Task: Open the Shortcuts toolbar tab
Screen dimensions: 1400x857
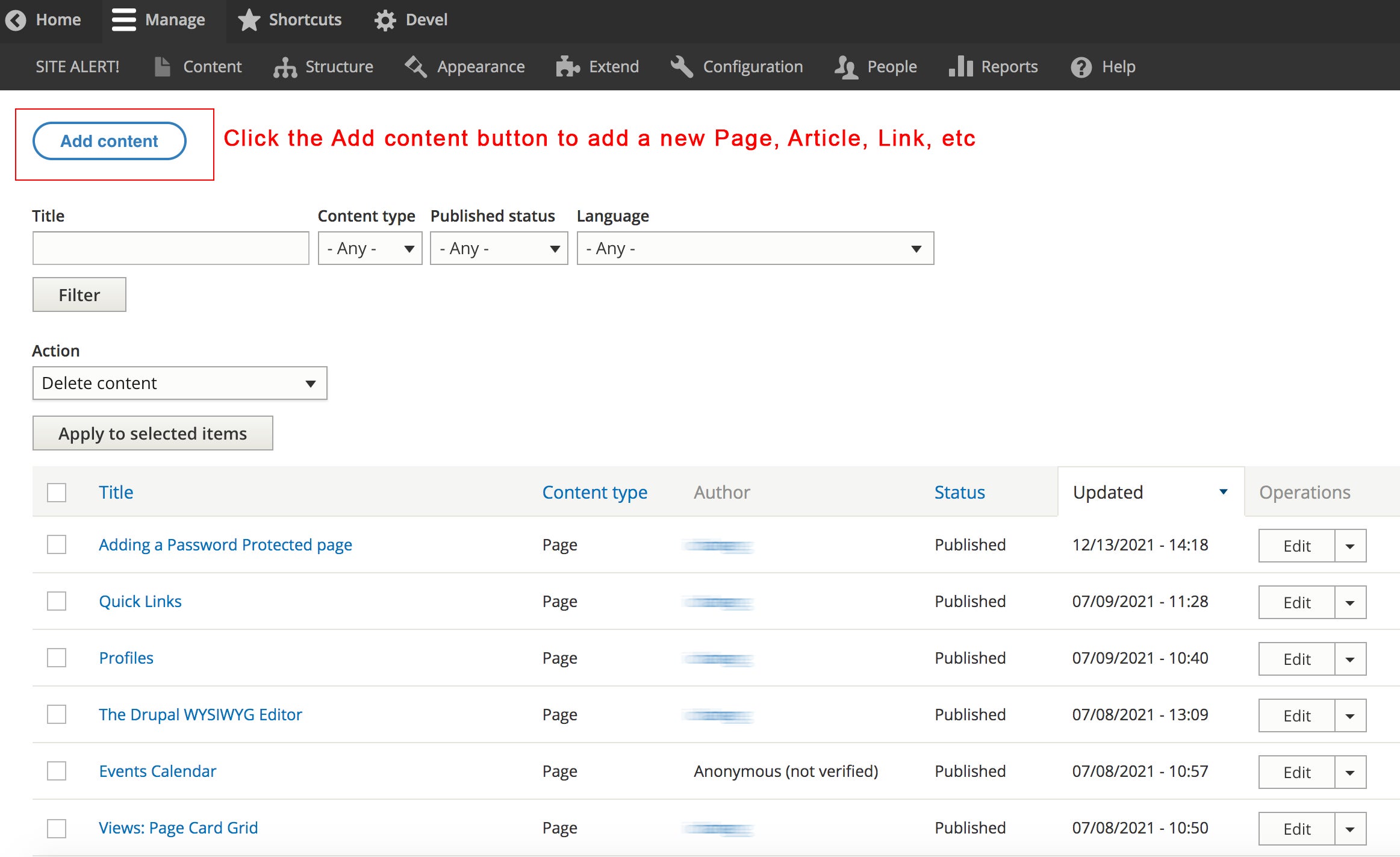Action: point(291,21)
